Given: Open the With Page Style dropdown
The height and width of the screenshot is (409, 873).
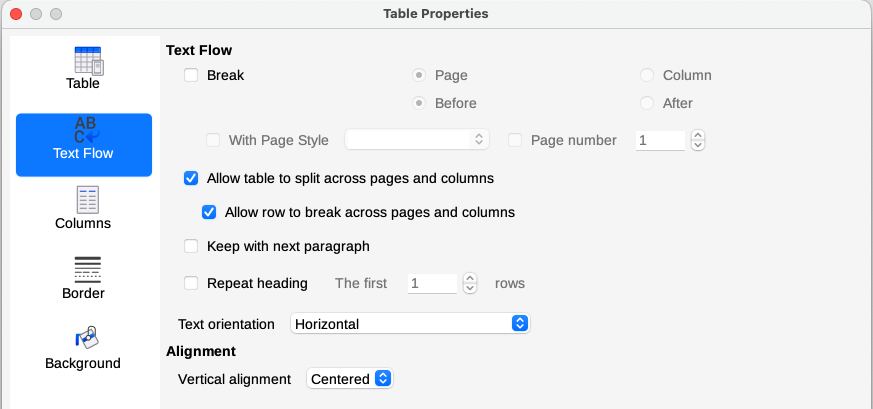Looking at the screenshot, I should tap(416, 140).
